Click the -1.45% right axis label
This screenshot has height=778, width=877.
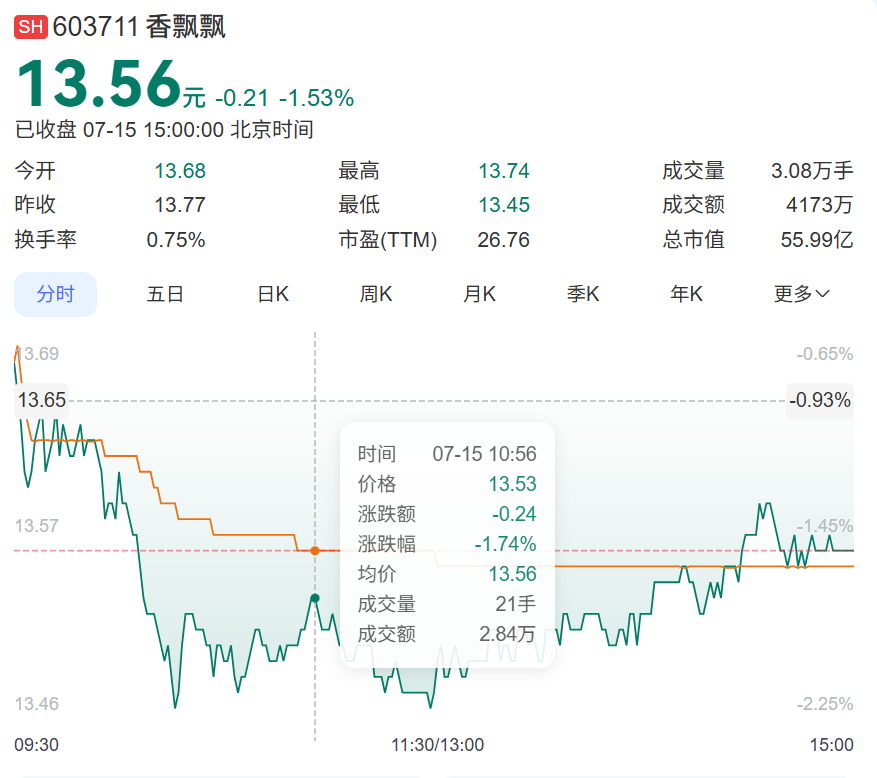pyautogui.click(x=825, y=526)
